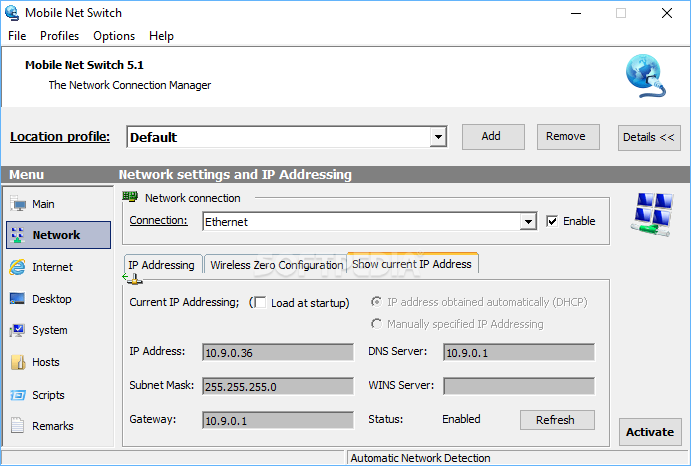
Task: Select Manually specified IP Addressing option
Action: point(376,324)
